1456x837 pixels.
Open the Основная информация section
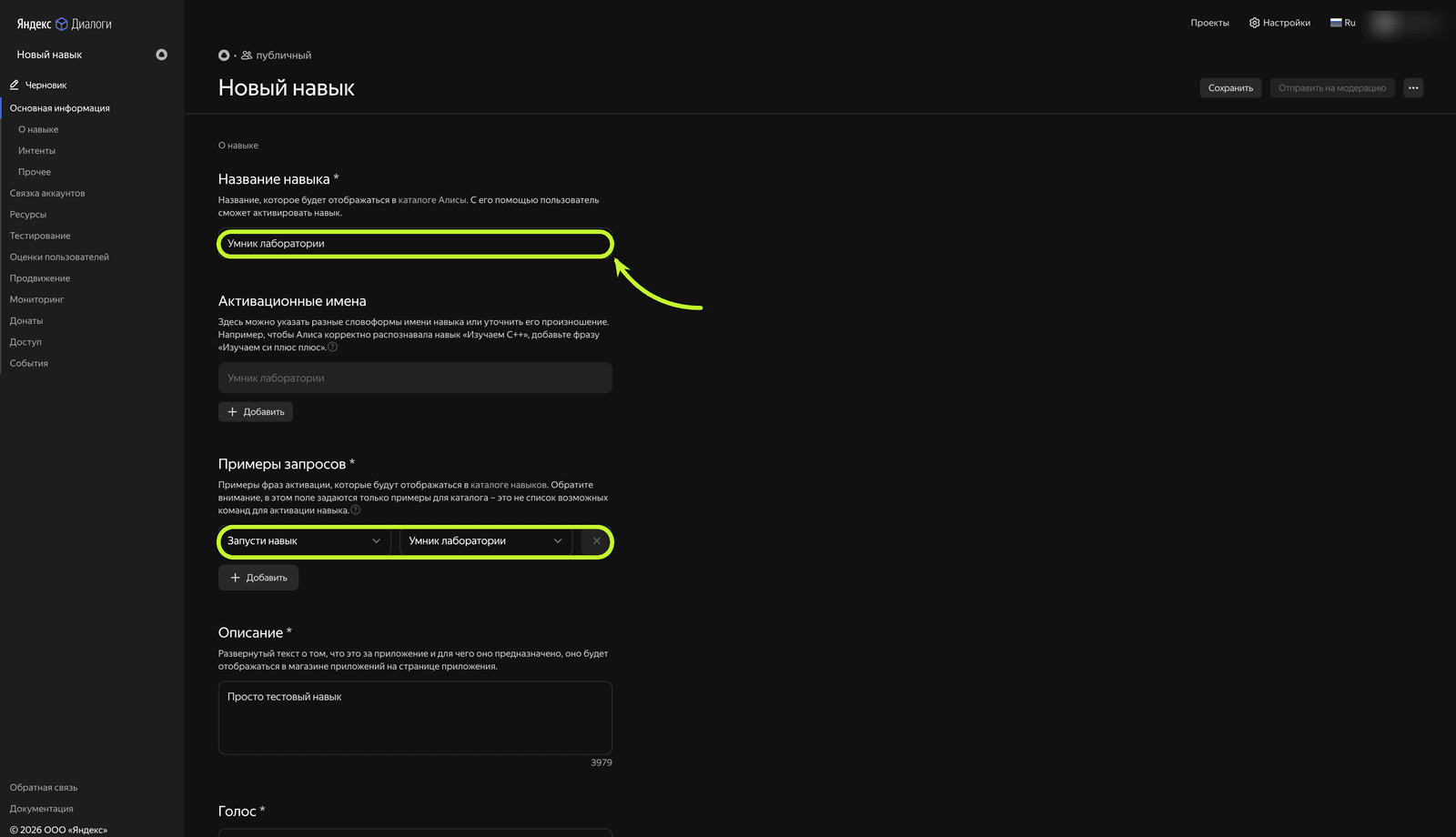[60, 108]
